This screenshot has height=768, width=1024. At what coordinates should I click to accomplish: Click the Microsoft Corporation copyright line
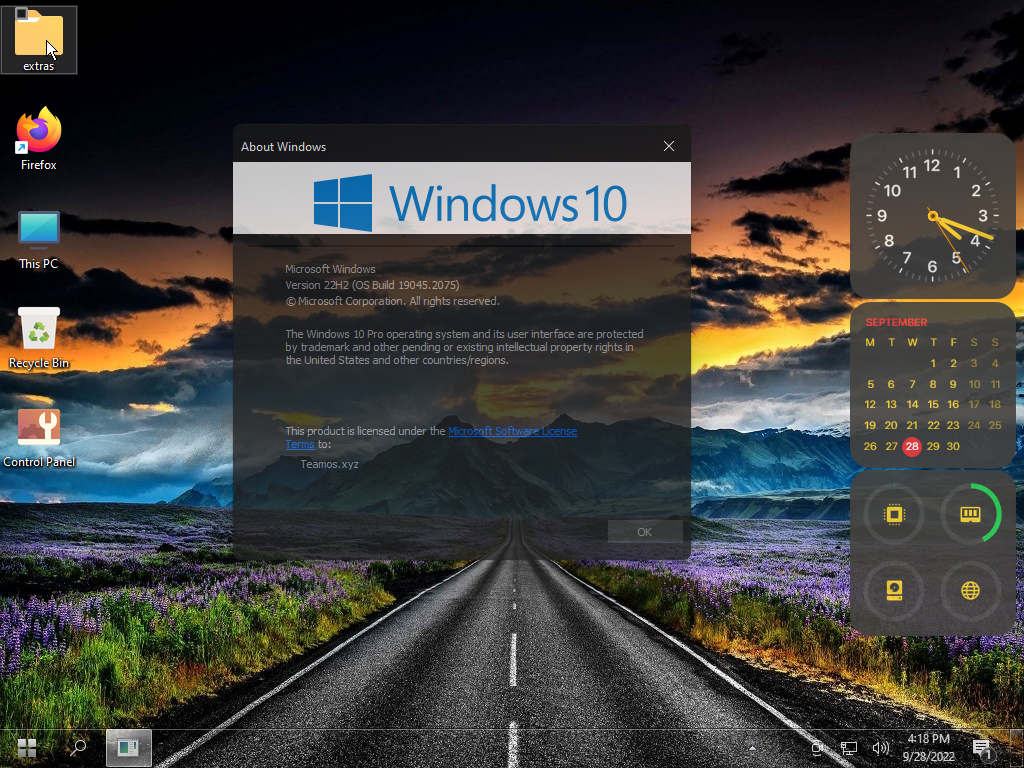click(392, 301)
